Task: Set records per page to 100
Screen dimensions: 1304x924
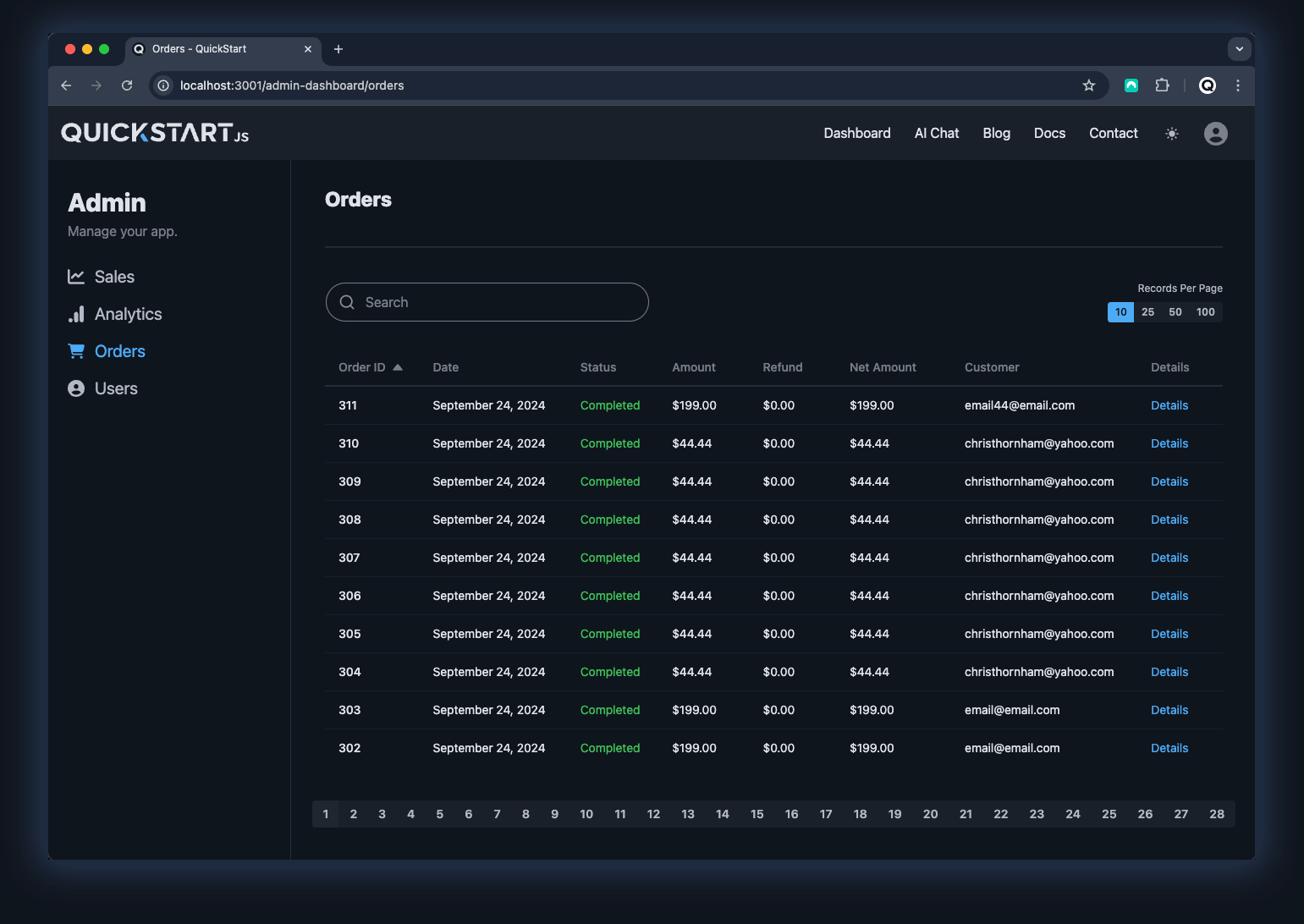Action: point(1205,312)
